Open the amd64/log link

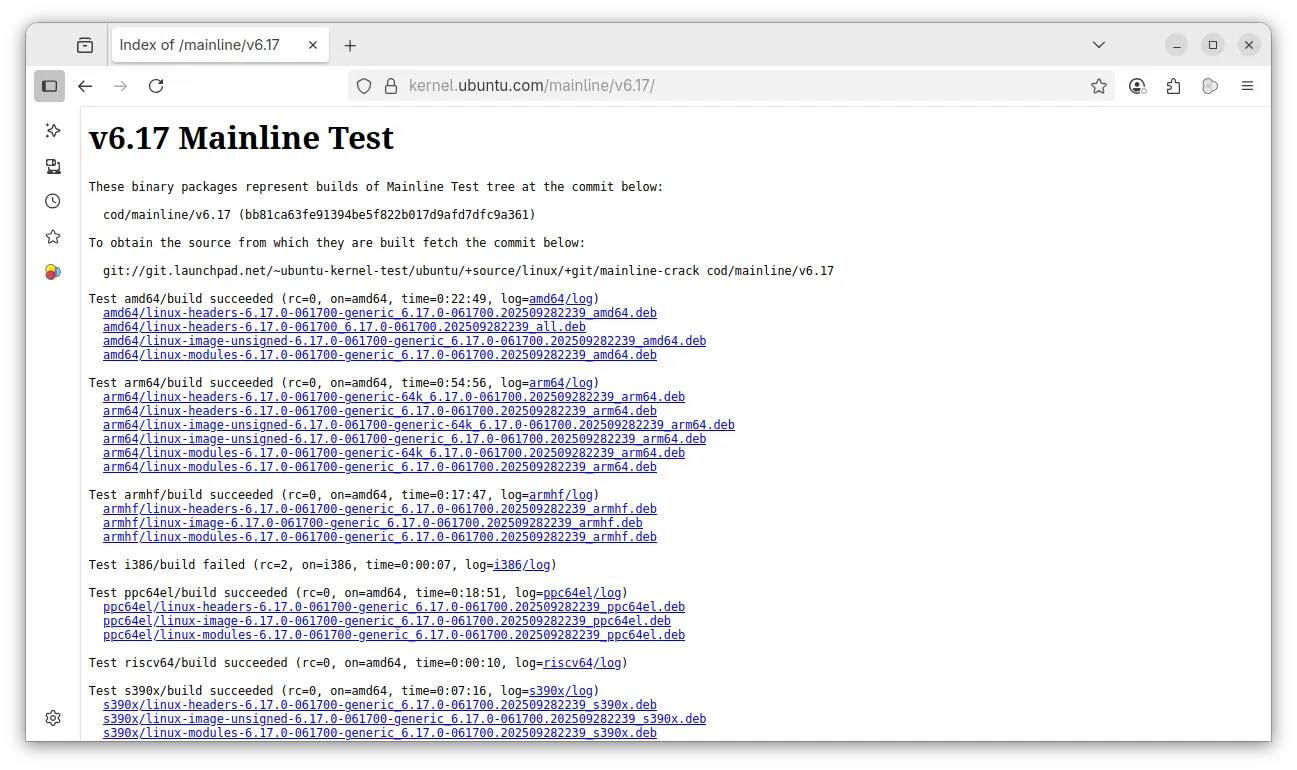click(561, 299)
